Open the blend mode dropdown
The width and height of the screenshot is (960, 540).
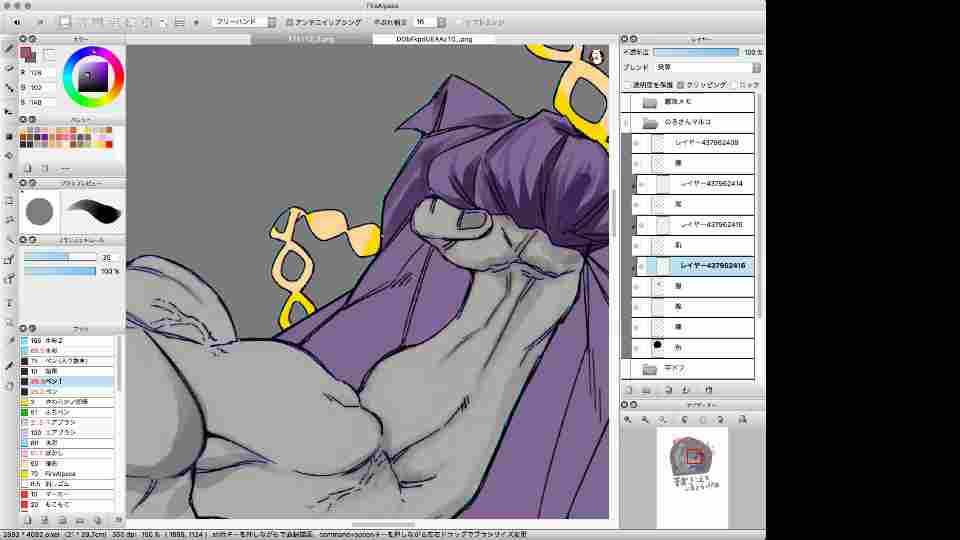tap(707, 67)
